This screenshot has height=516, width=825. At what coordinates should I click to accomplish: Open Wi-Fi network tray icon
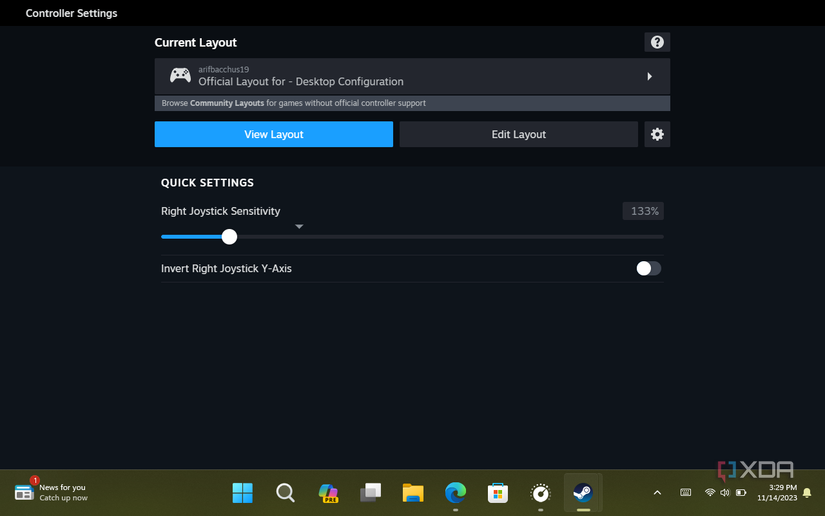tap(710, 492)
